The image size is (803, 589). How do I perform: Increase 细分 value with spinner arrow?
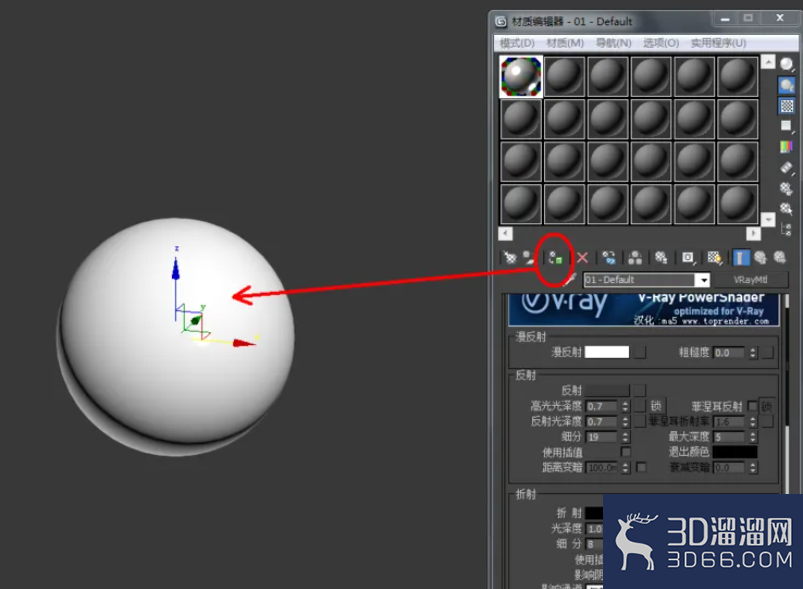click(x=625, y=434)
